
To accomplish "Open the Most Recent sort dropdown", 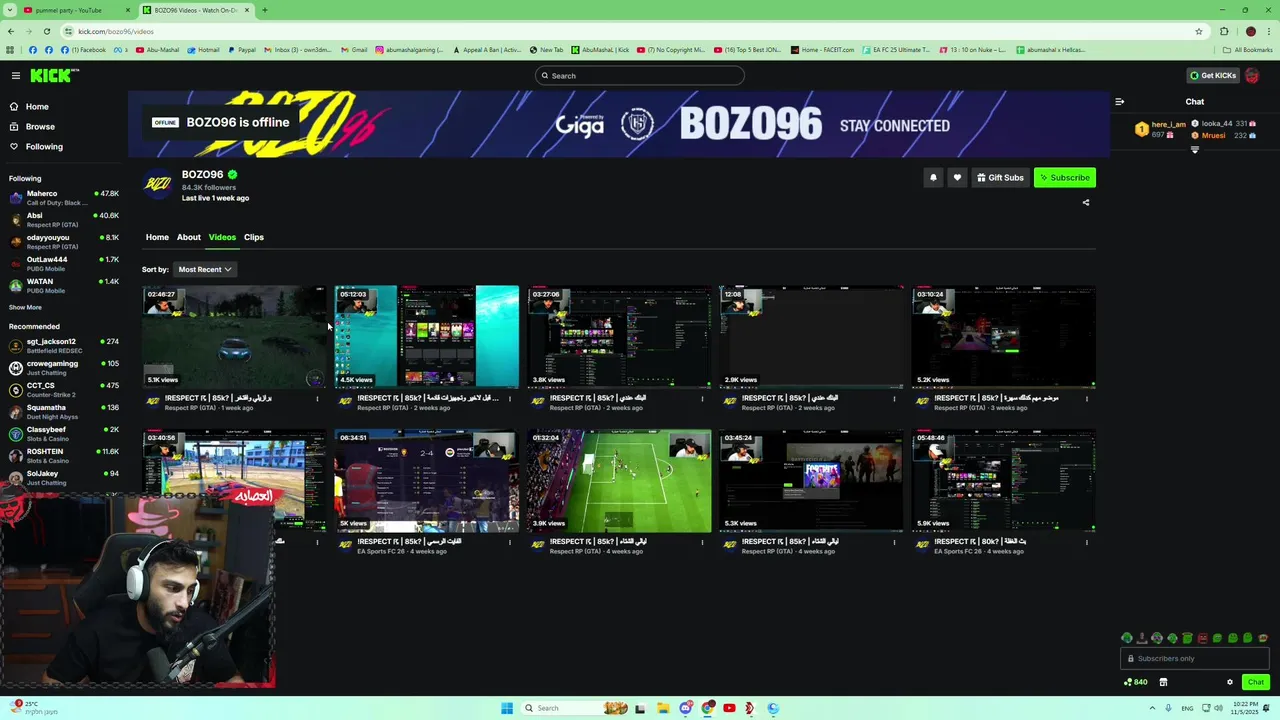I will (x=204, y=269).
